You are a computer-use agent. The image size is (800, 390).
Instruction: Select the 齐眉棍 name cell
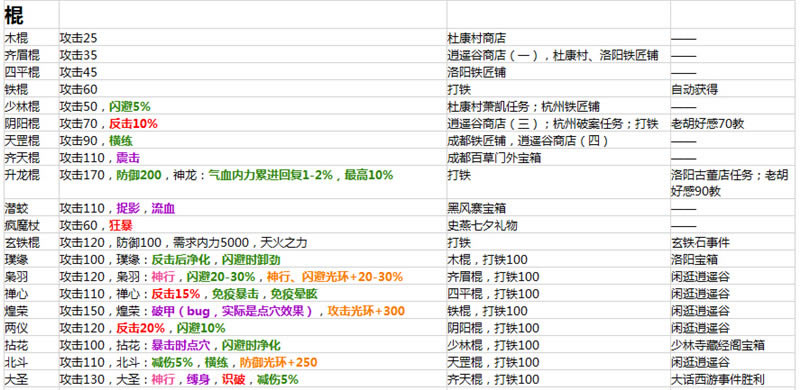(x=31, y=55)
